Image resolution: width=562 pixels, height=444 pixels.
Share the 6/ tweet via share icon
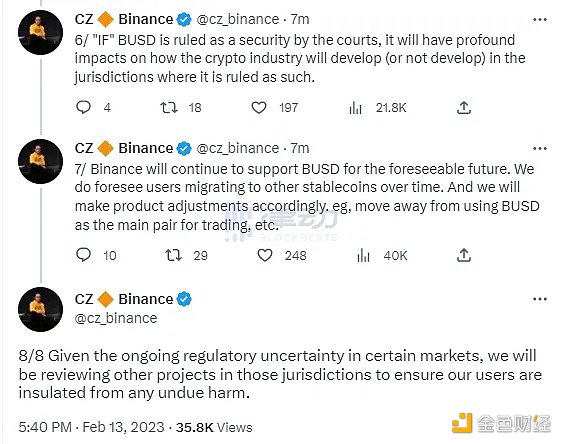click(464, 107)
